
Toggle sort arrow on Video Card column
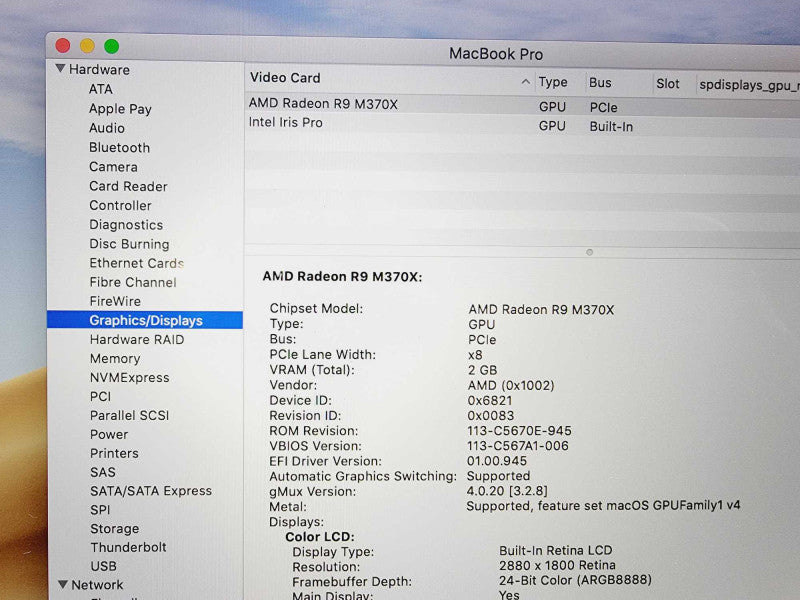pyautogui.click(x=525, y=82)
